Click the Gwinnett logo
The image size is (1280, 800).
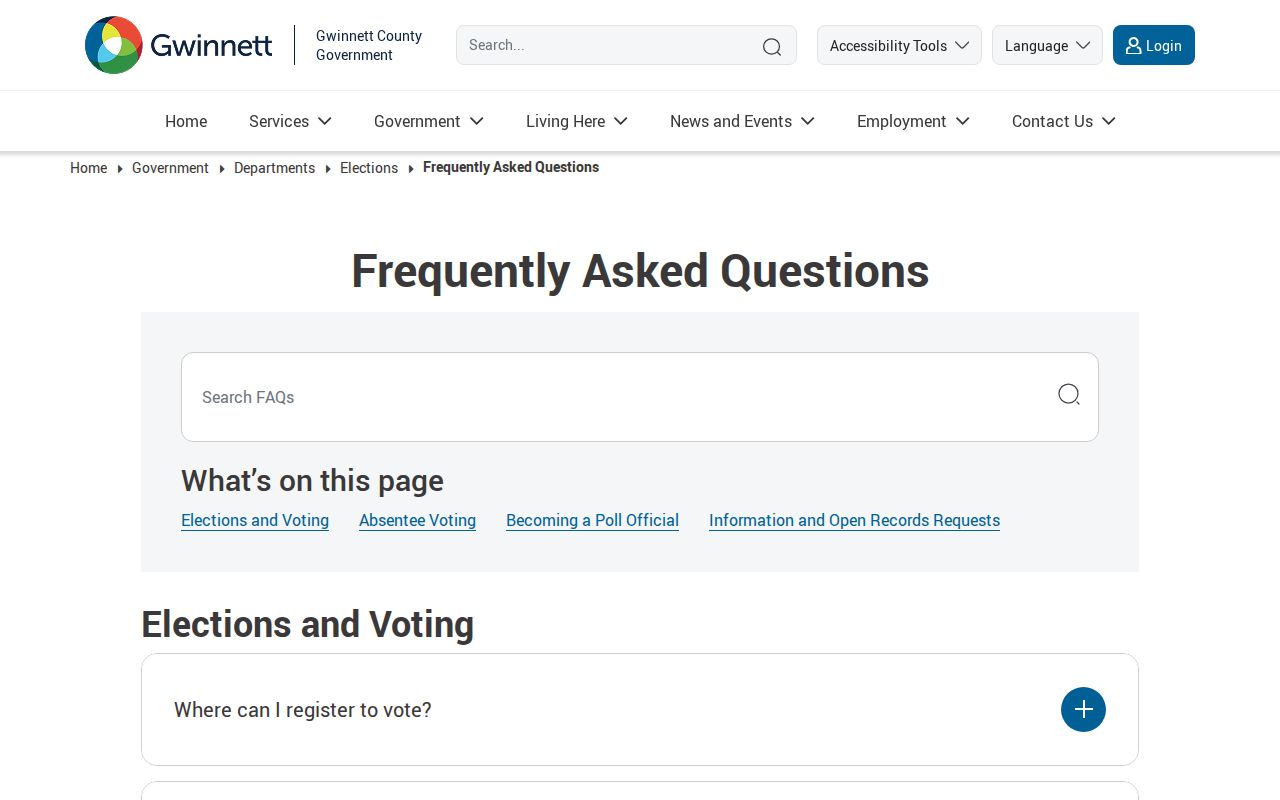pos(179,45)
